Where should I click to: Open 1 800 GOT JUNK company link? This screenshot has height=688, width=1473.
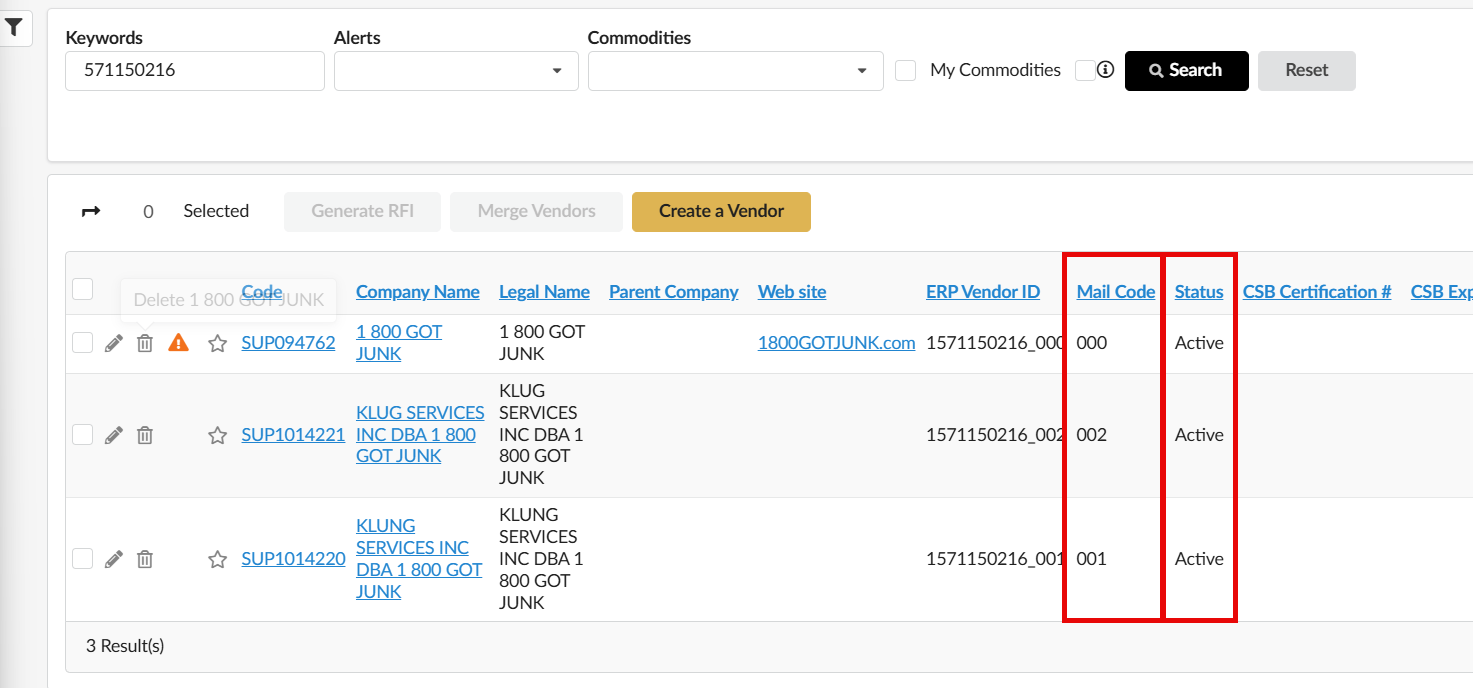tap(399, 343)
